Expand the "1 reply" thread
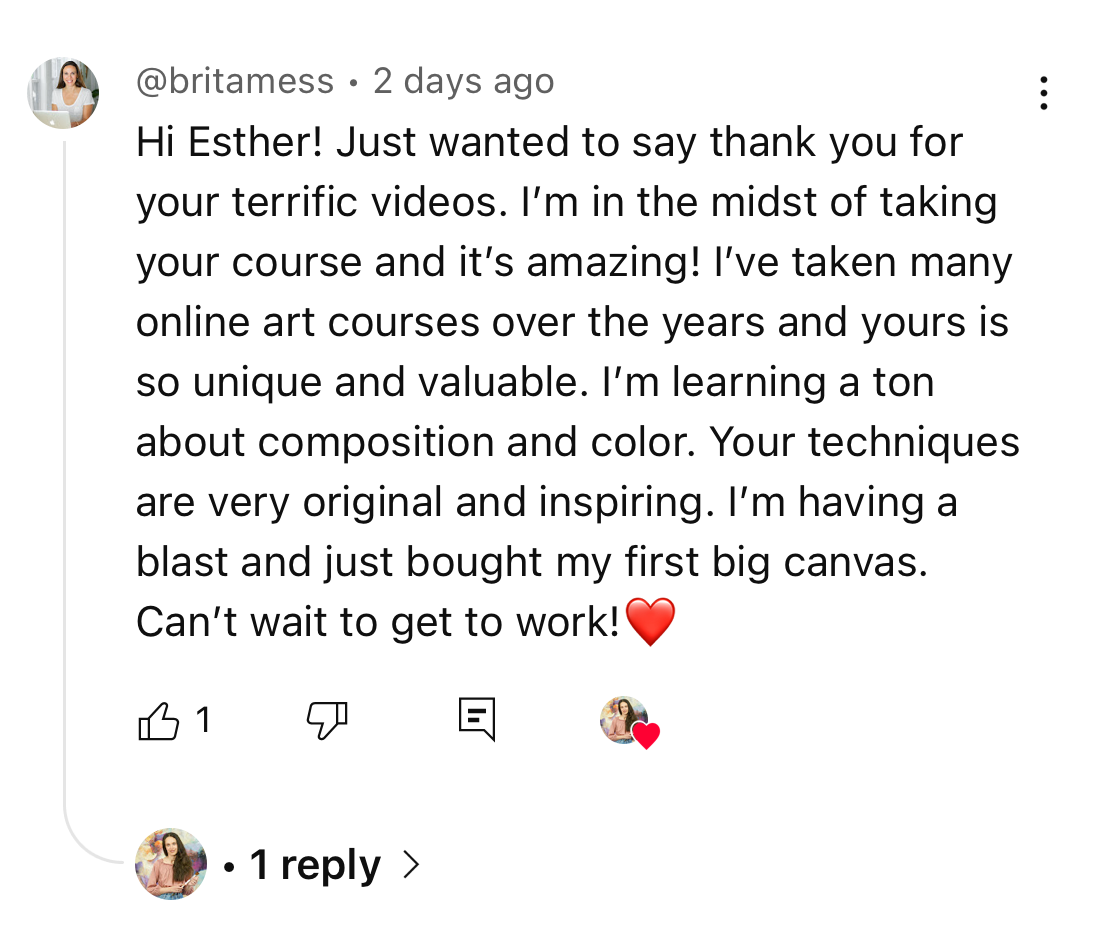 (x=314, y=865)
